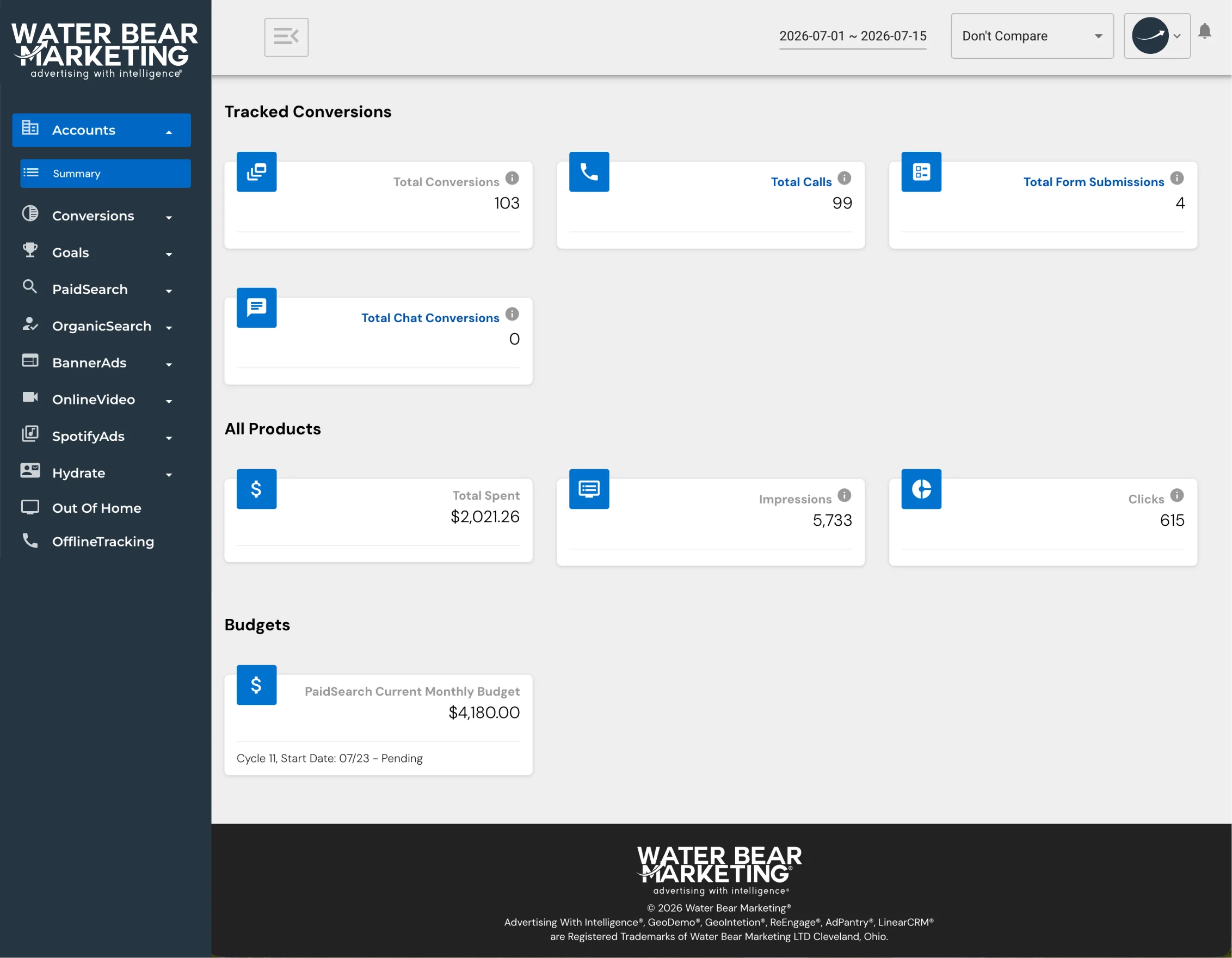Viewport: 1232px width, 958px height.
Task: Collapse the sidebar with the menu toggle button
Action: 286,36
